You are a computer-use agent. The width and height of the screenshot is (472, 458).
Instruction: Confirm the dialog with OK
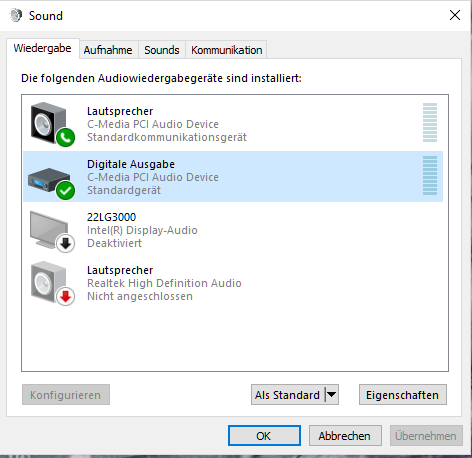(x=264, y=436)
